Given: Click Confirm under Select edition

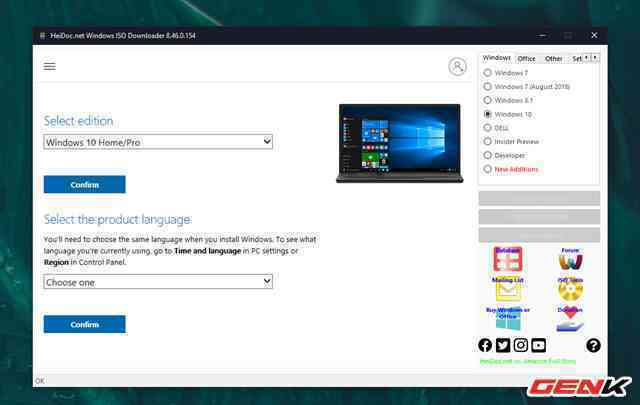Looking at the screenshot, I should point(84,185).
